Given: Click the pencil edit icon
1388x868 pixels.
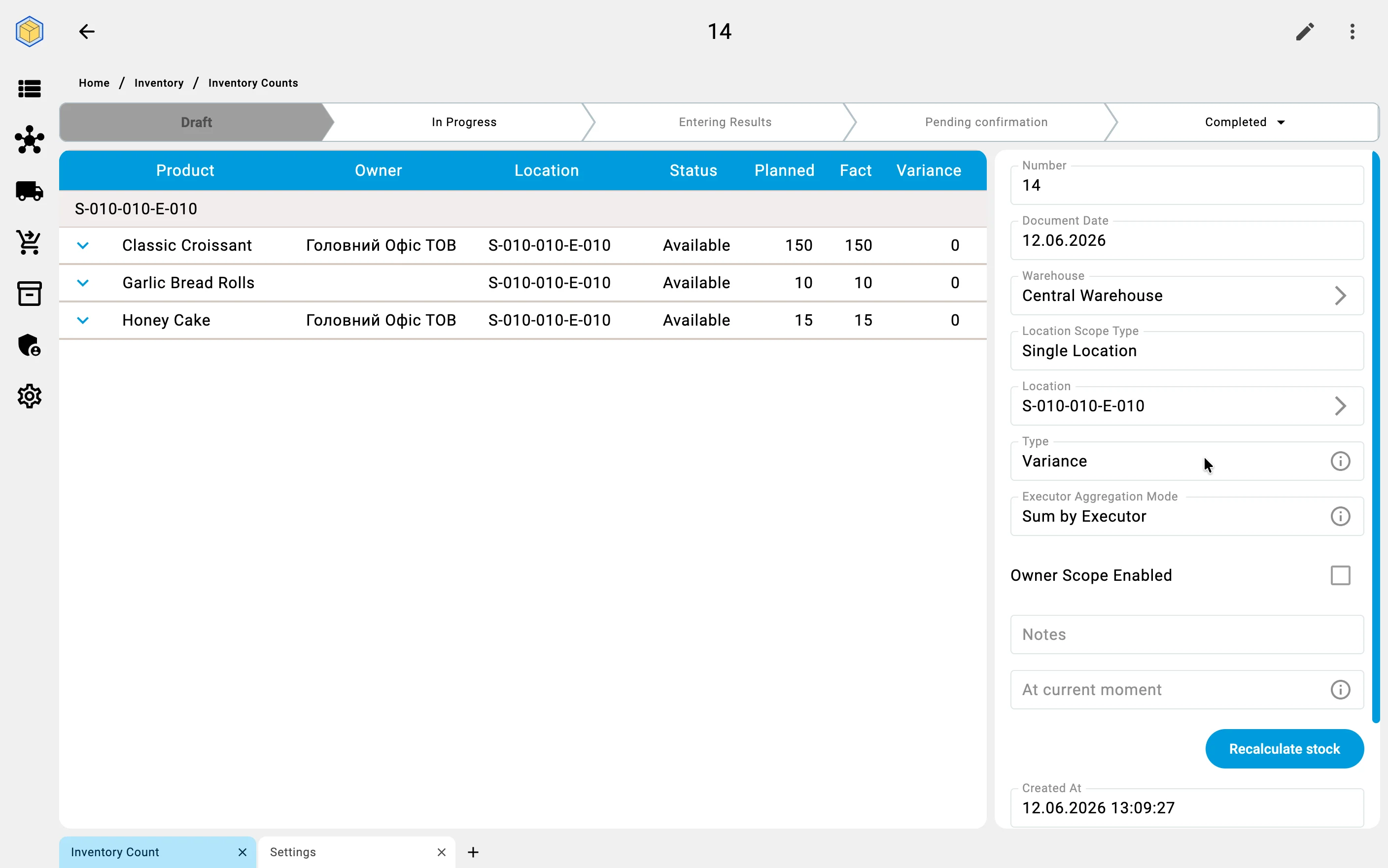Looking at the screenshot, I should (1305, 32).
